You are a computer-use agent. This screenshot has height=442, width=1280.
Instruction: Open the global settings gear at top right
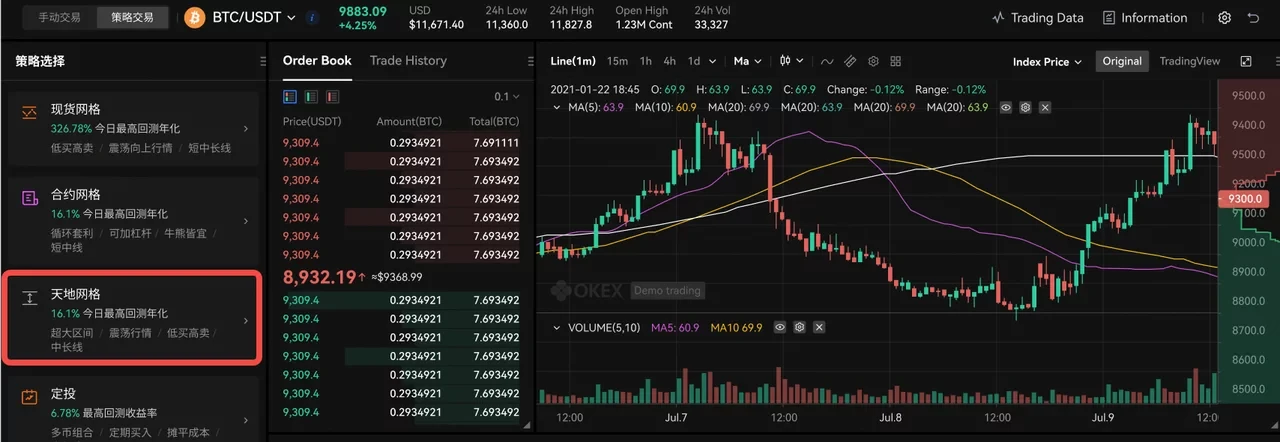pos(1224,18)
